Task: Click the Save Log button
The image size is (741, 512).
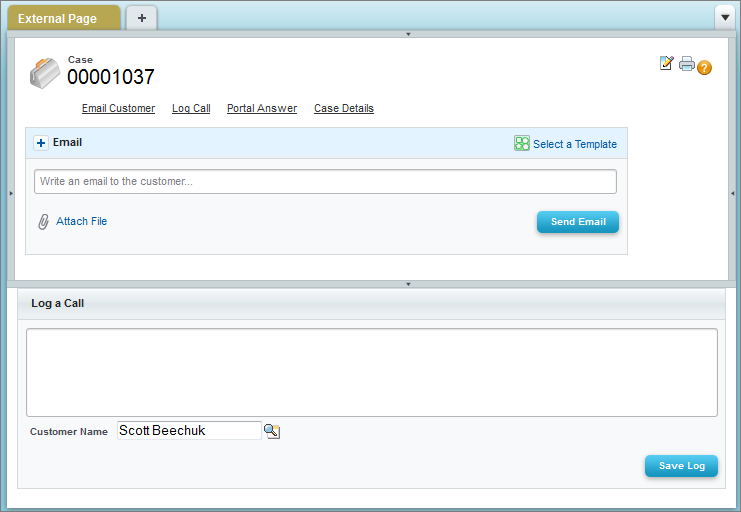Action: click(x=681, y=466)
